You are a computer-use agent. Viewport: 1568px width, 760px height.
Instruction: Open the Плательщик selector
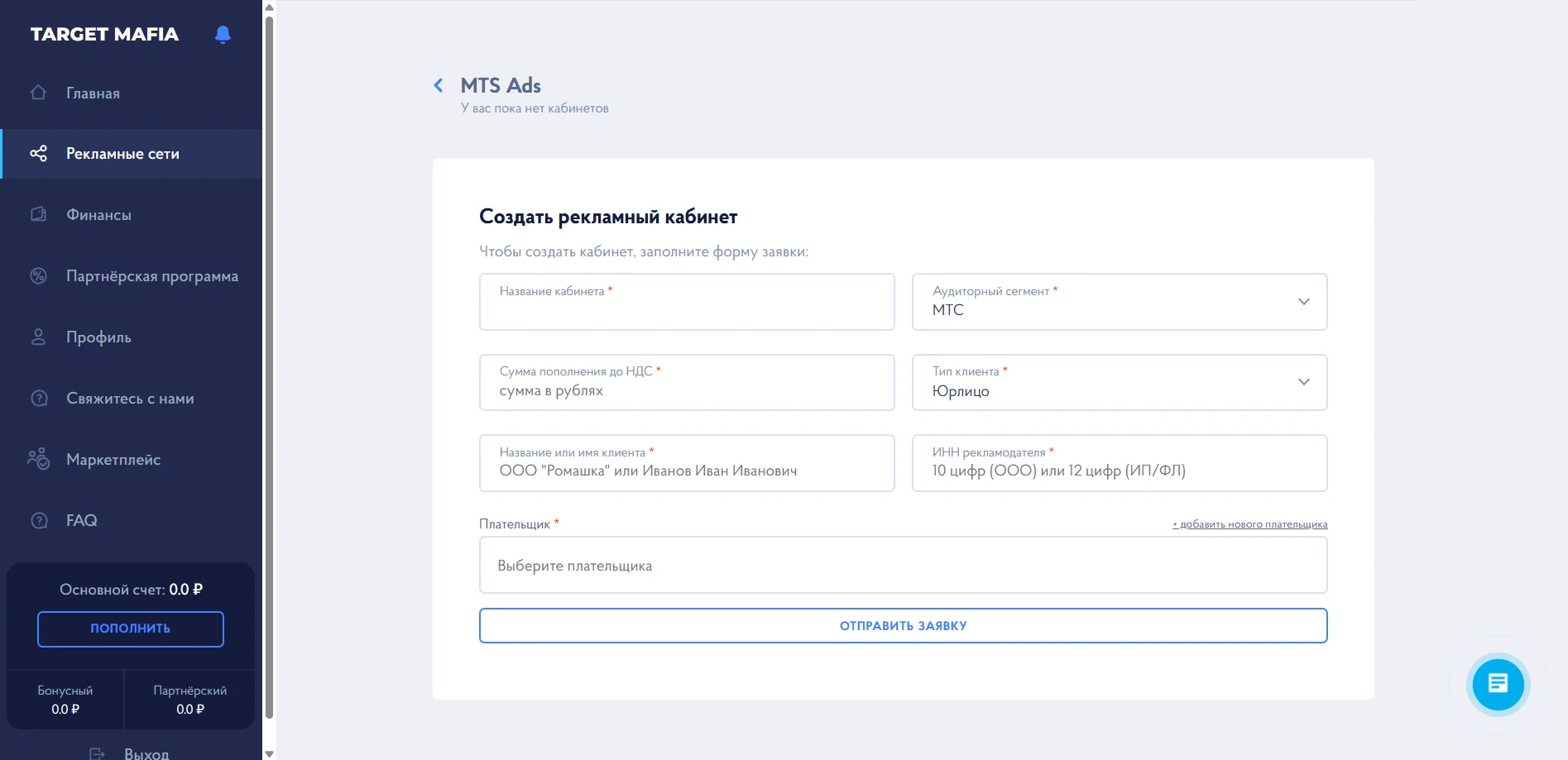point(904,565)
